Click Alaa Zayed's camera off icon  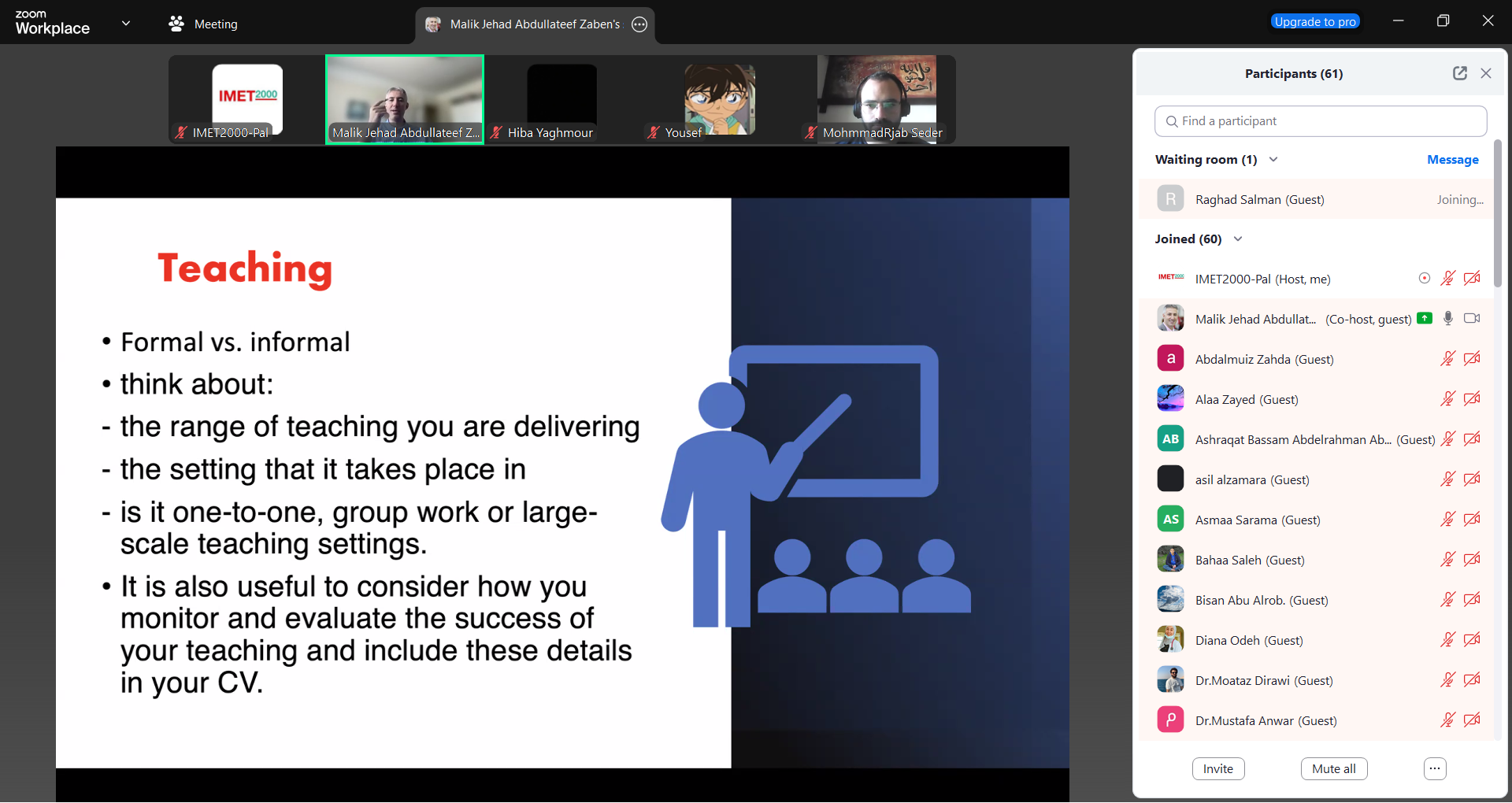pos(1471,399)
